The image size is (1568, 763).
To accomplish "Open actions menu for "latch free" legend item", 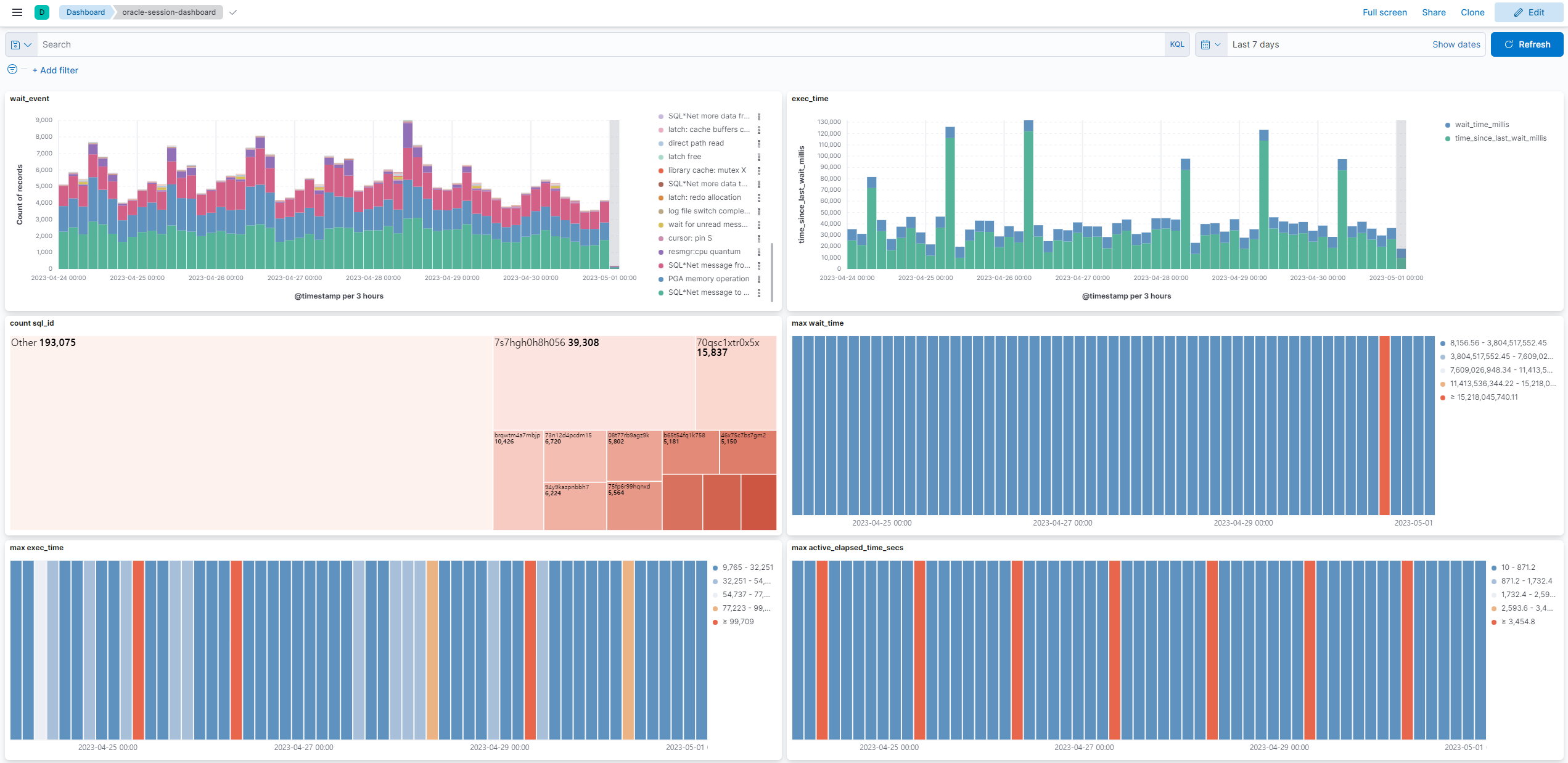I will tap(758, 156).
